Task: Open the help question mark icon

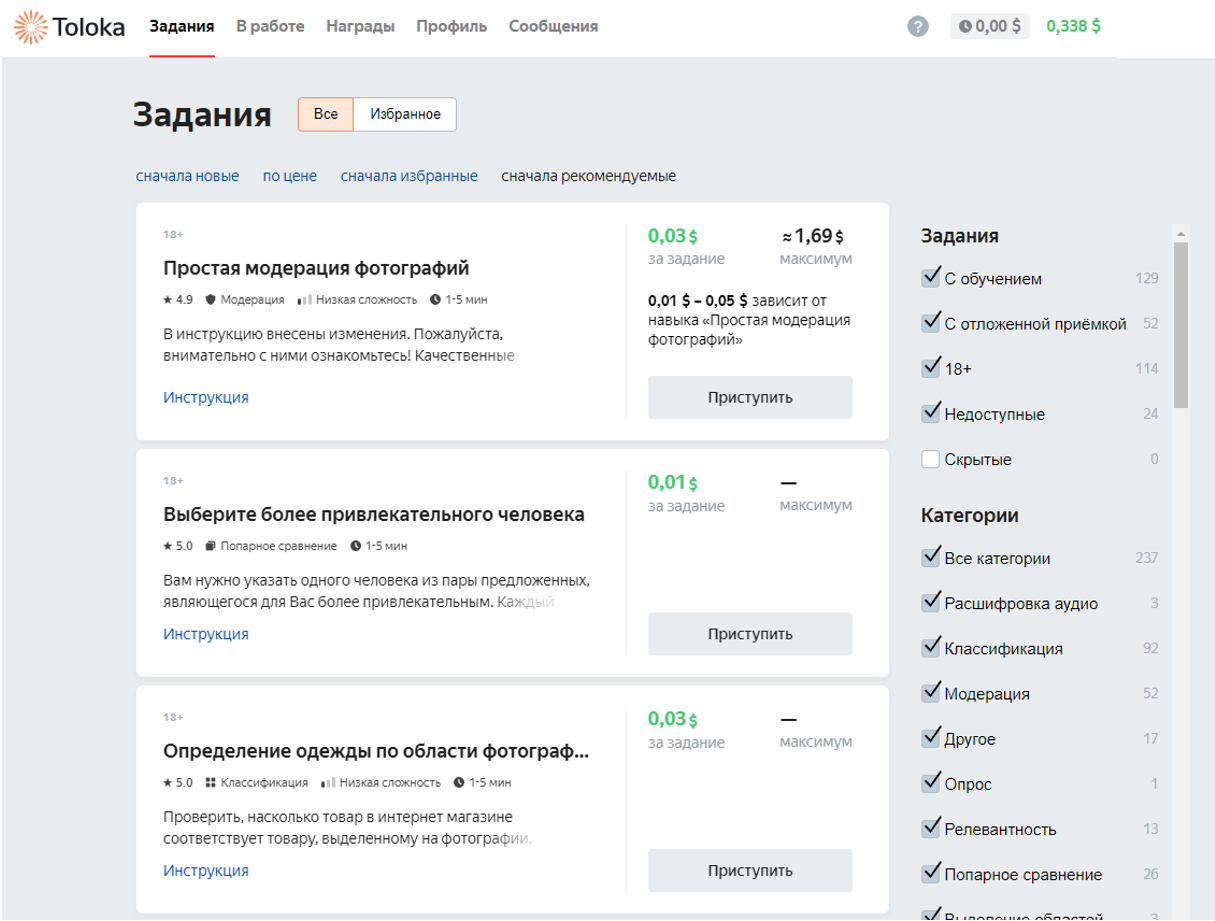Action: (x=918, y=27)
